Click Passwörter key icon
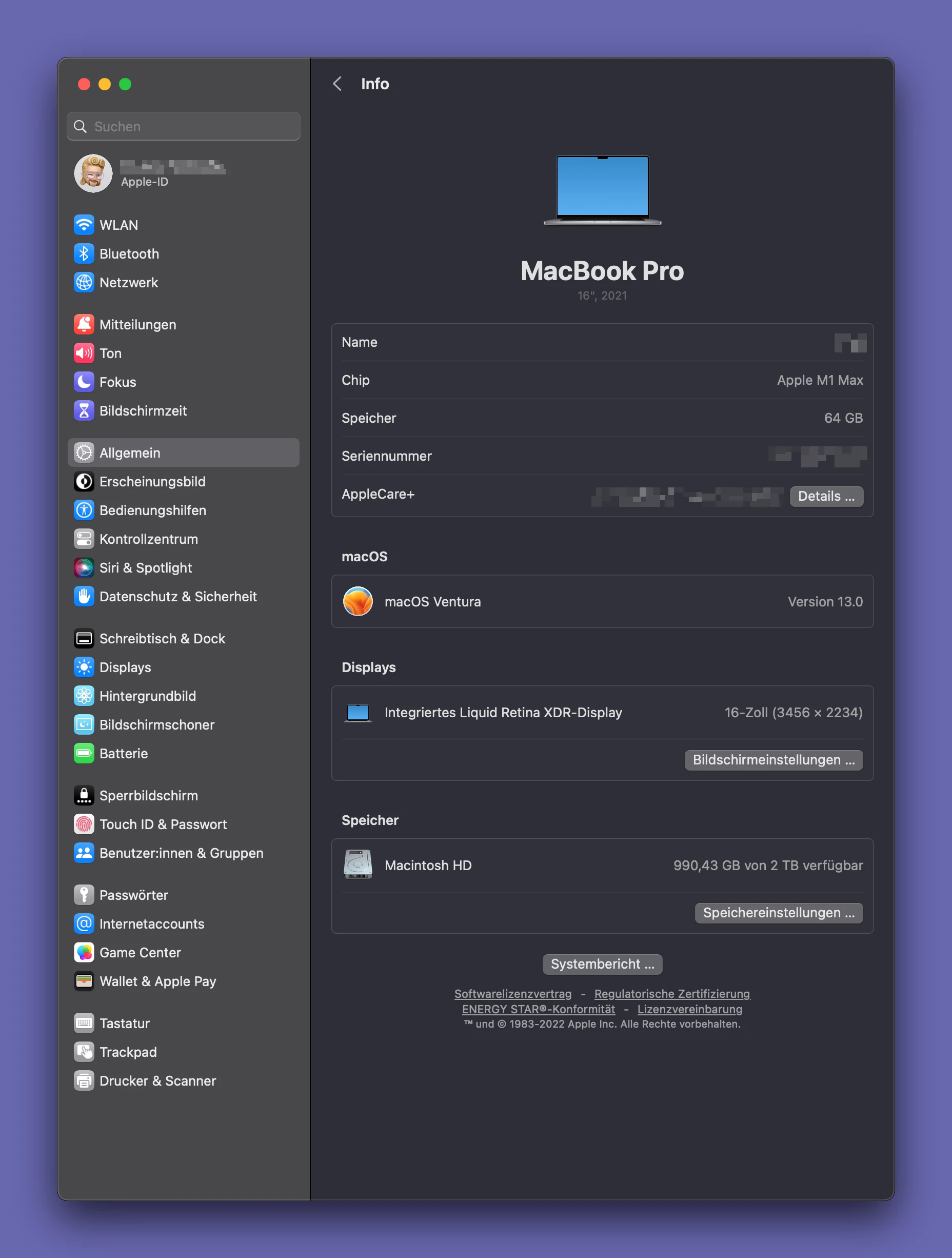 84,895
